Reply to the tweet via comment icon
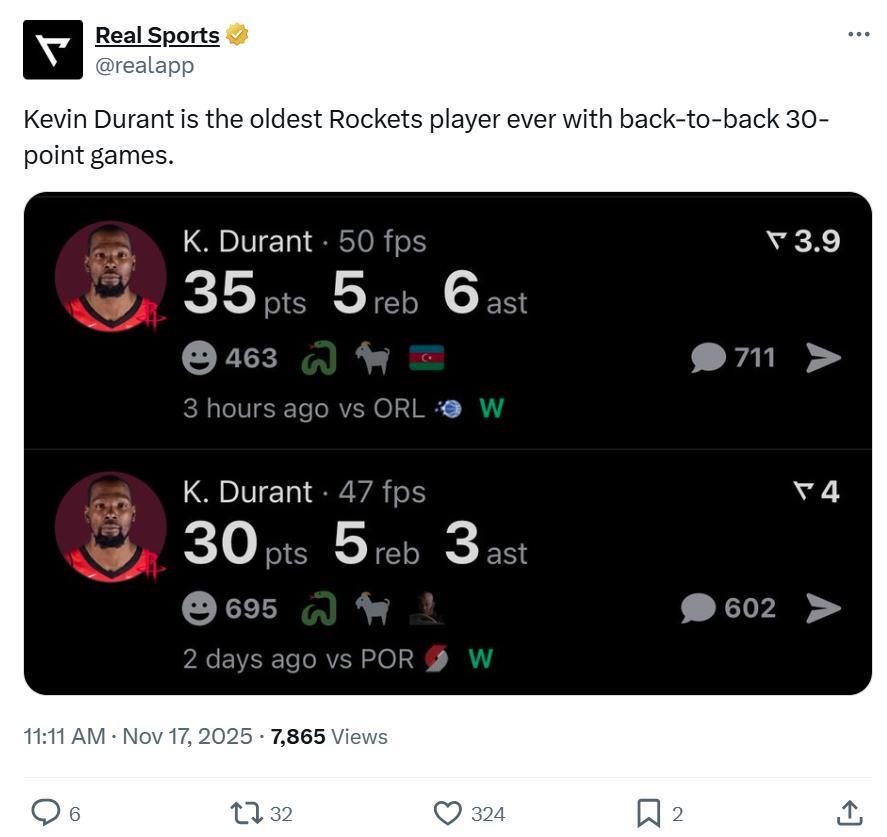 pyautogui.click(x=46, y=813)
